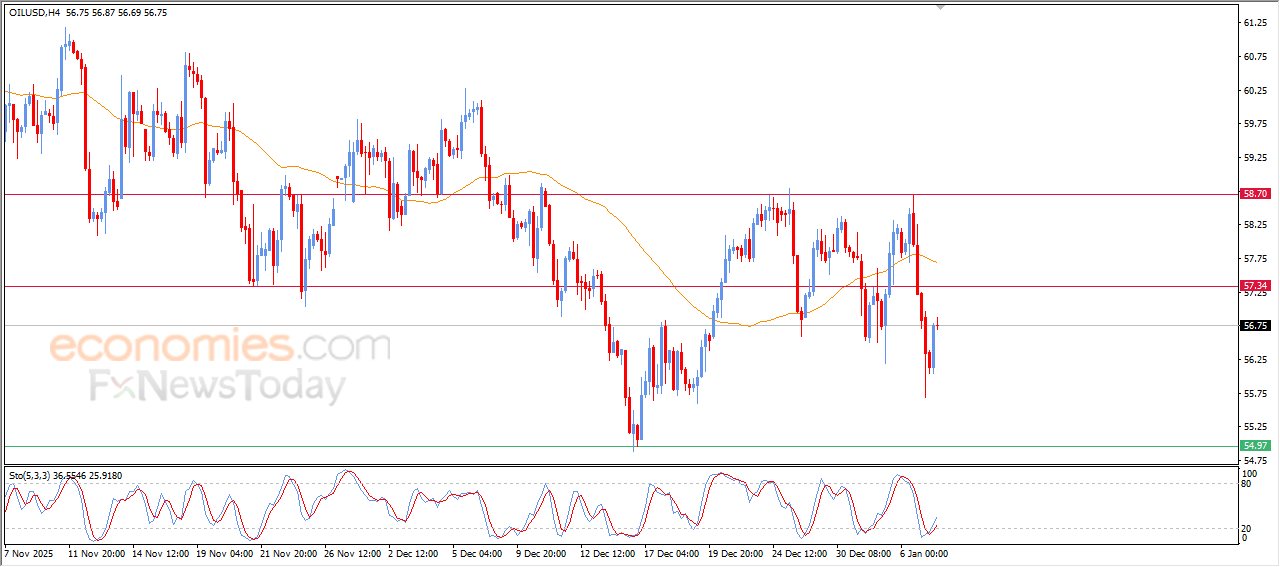Click the 9 Dec 20:00 date label
1280x567 pixels.
(x=541, y=553)
